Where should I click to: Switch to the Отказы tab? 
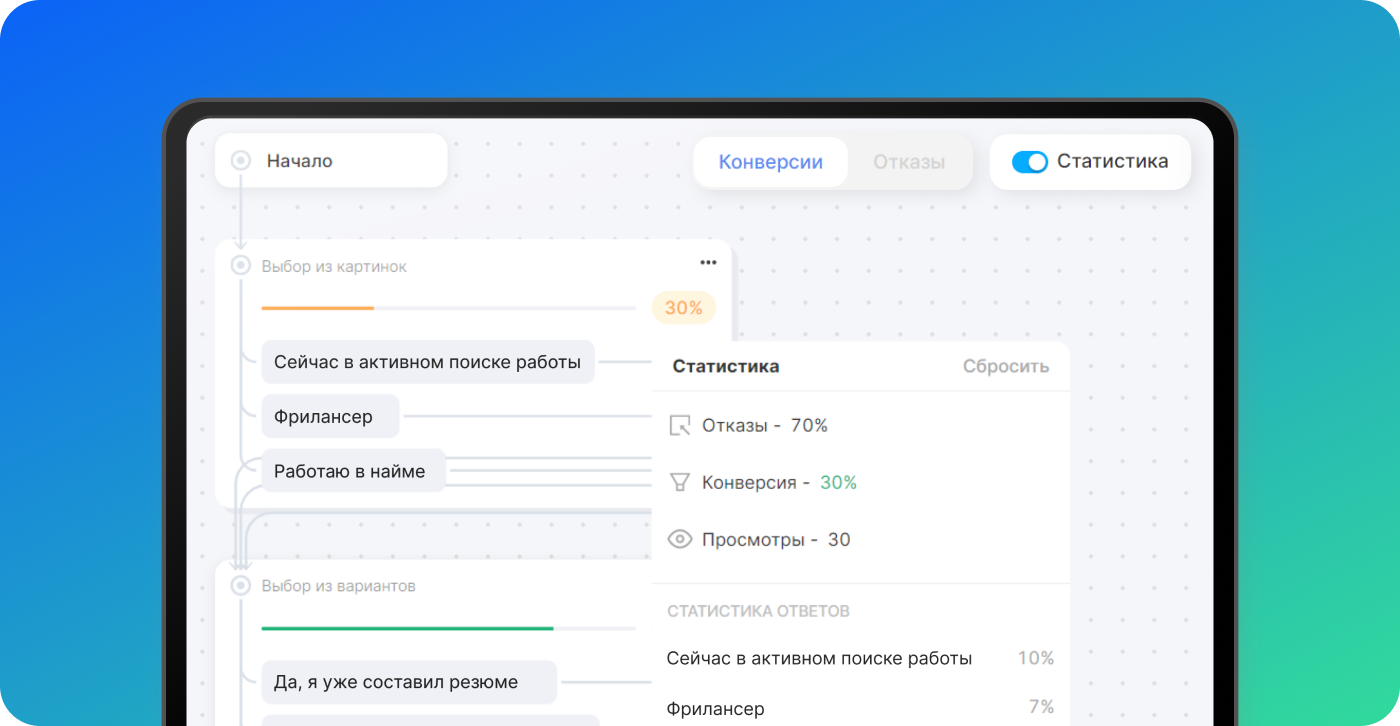click(909, 162)
